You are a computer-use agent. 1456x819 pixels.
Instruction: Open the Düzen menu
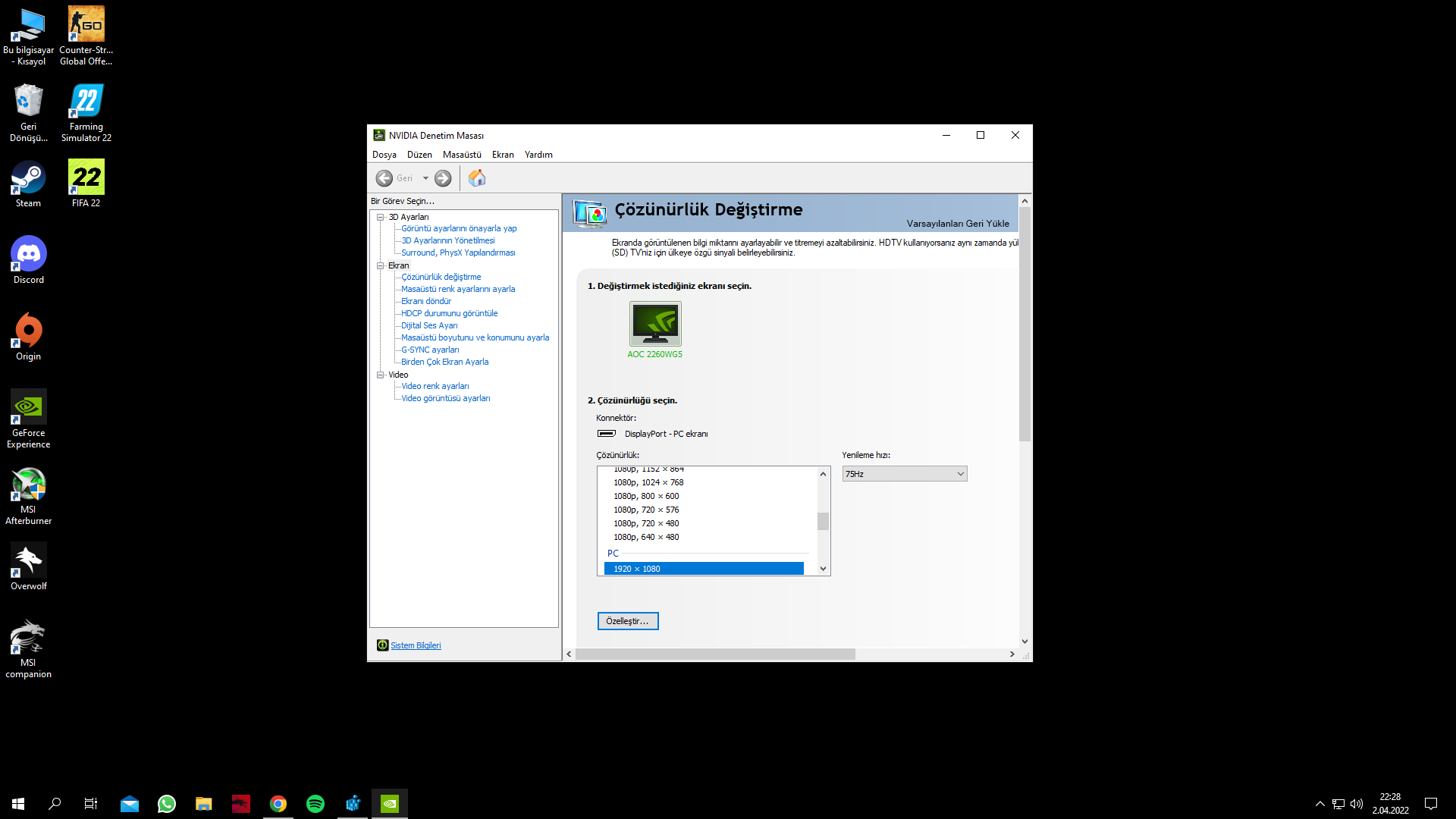tap(419, 155)
